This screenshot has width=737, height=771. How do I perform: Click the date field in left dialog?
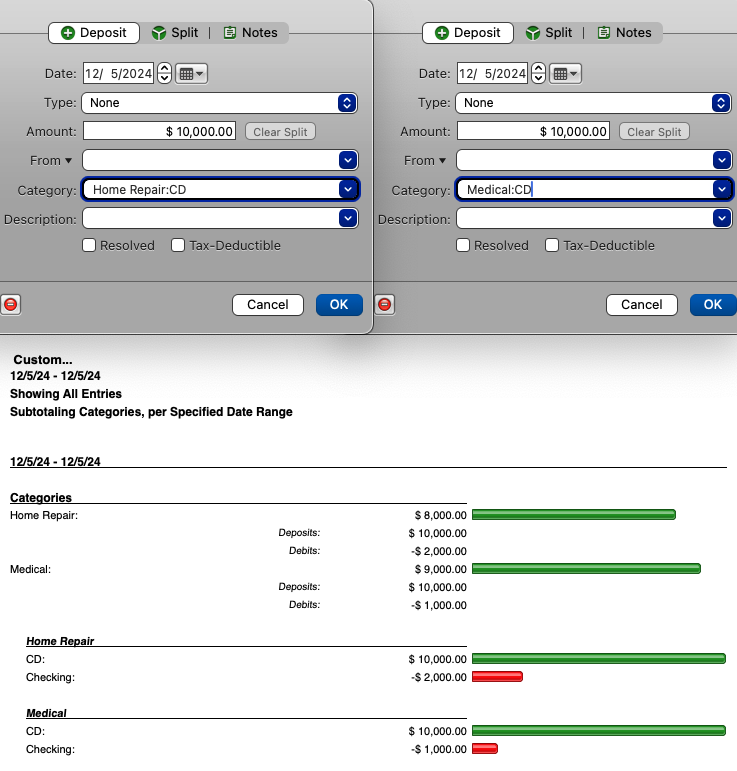tap(118, 73)
